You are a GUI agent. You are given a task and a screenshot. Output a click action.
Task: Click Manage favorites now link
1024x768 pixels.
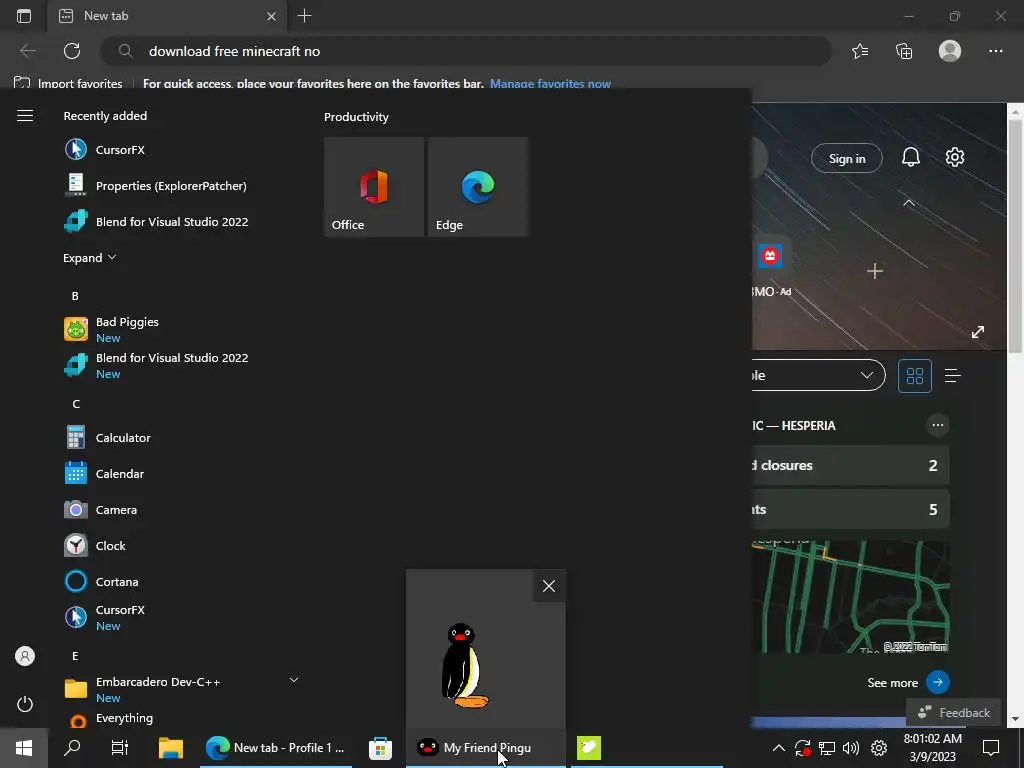pos(550,84)
